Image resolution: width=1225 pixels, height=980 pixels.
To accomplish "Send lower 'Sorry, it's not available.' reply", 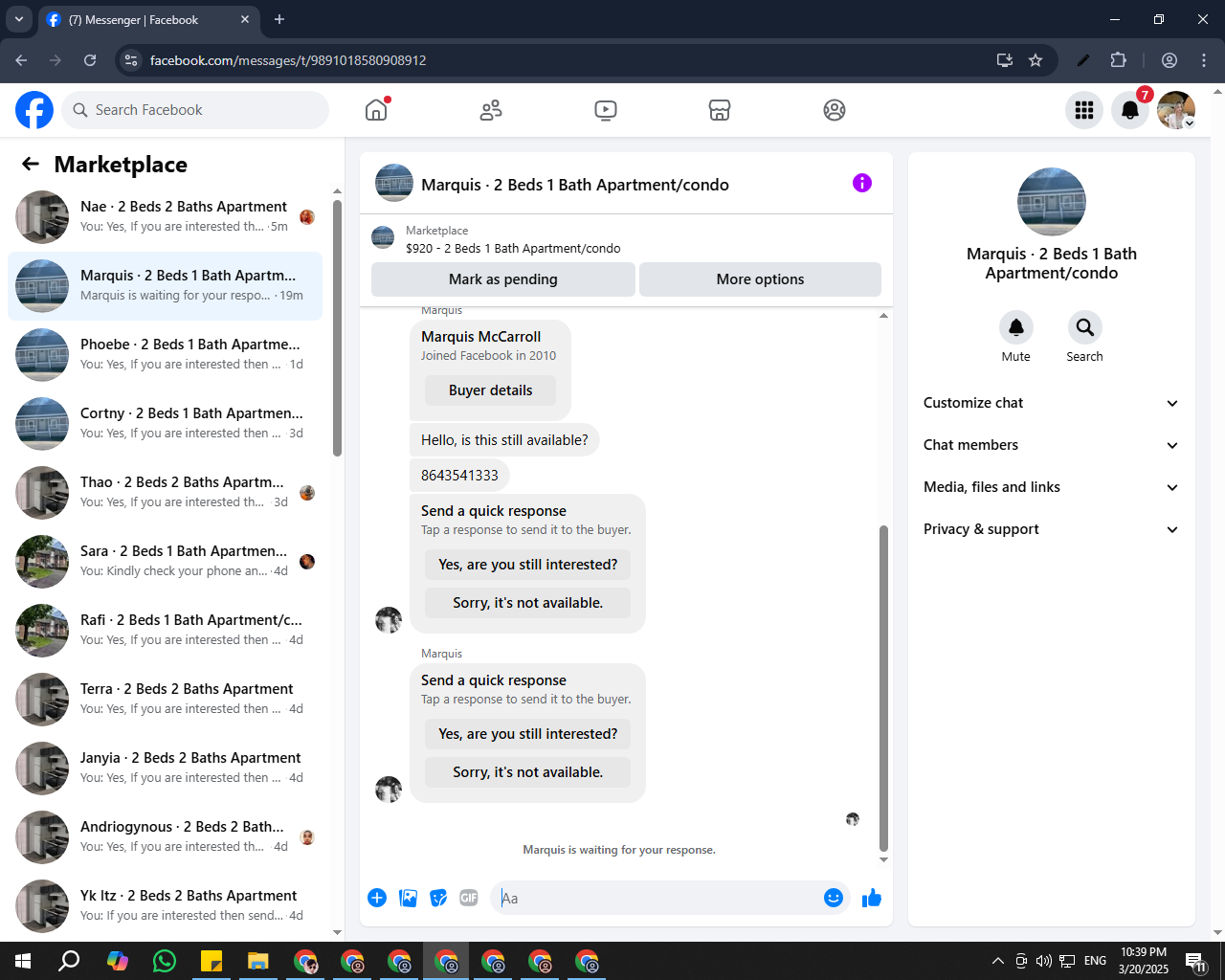I will (x=528, y=772).
